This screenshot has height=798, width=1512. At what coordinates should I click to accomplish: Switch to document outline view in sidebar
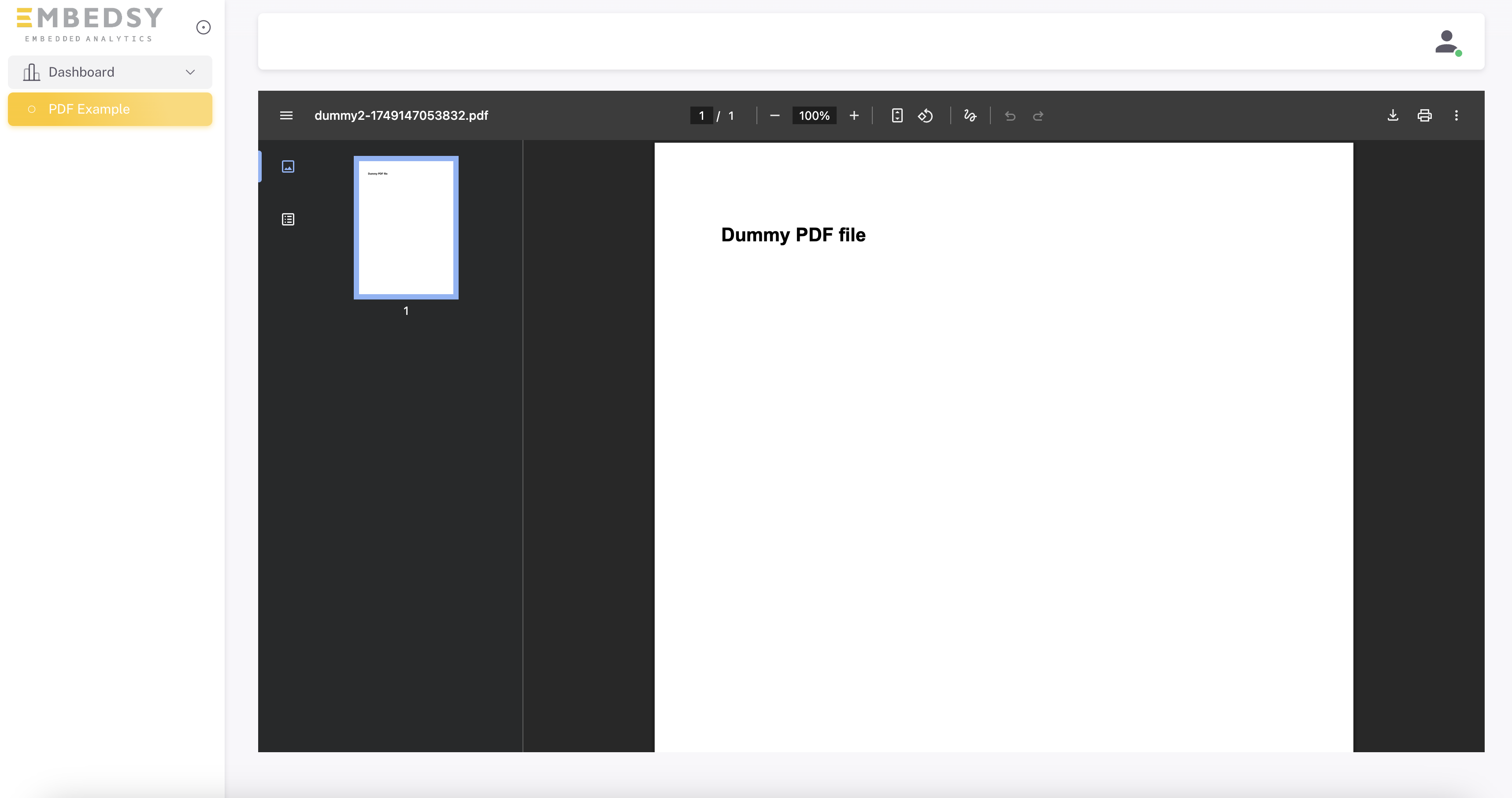pos(288,219)
